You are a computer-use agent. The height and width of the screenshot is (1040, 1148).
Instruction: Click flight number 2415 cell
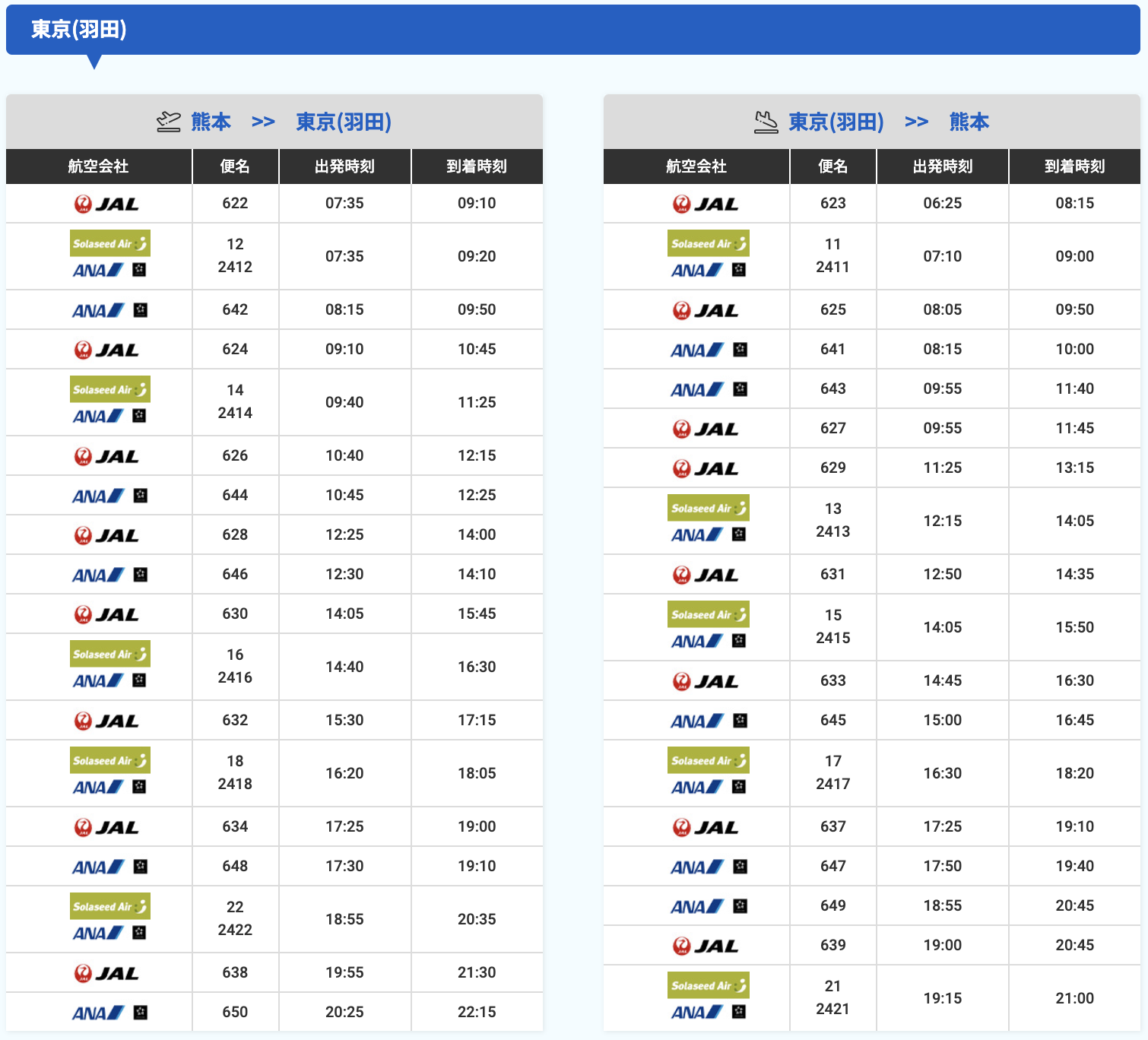[833, 638]
